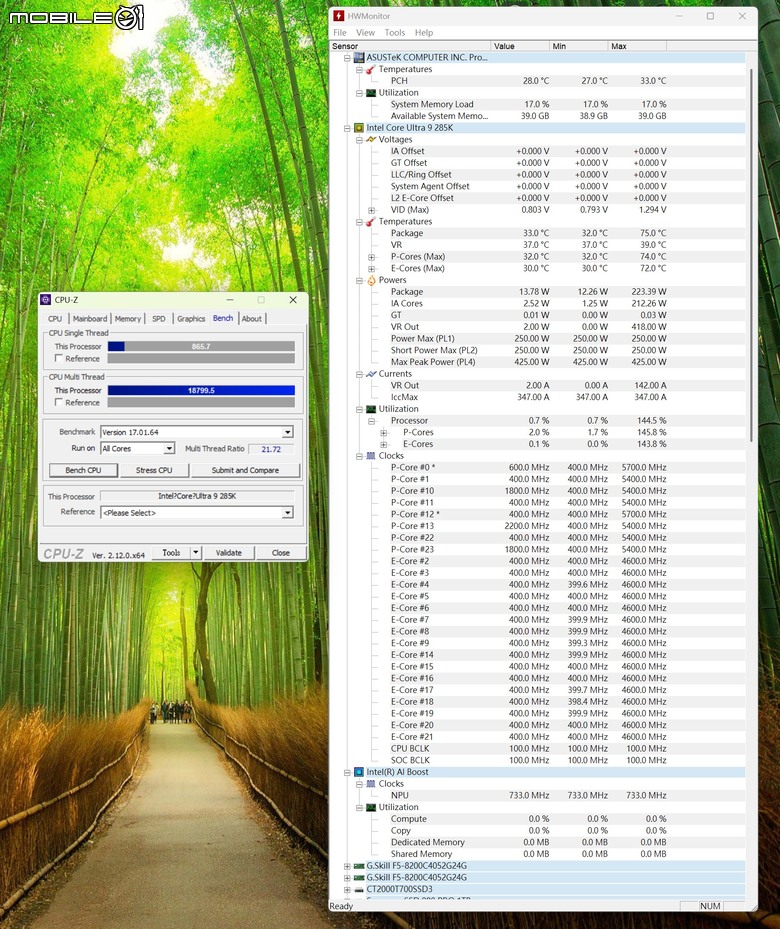Click the Currents wave icon
The height and width of the screenshot is (929, 780).
coord(371,374)
